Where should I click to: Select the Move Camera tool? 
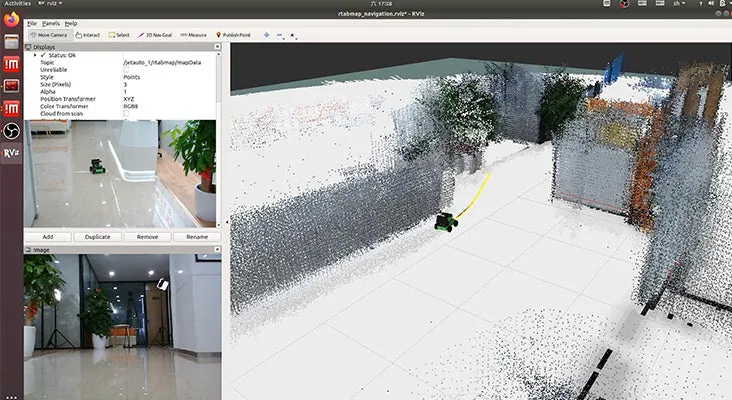[49, 35]
